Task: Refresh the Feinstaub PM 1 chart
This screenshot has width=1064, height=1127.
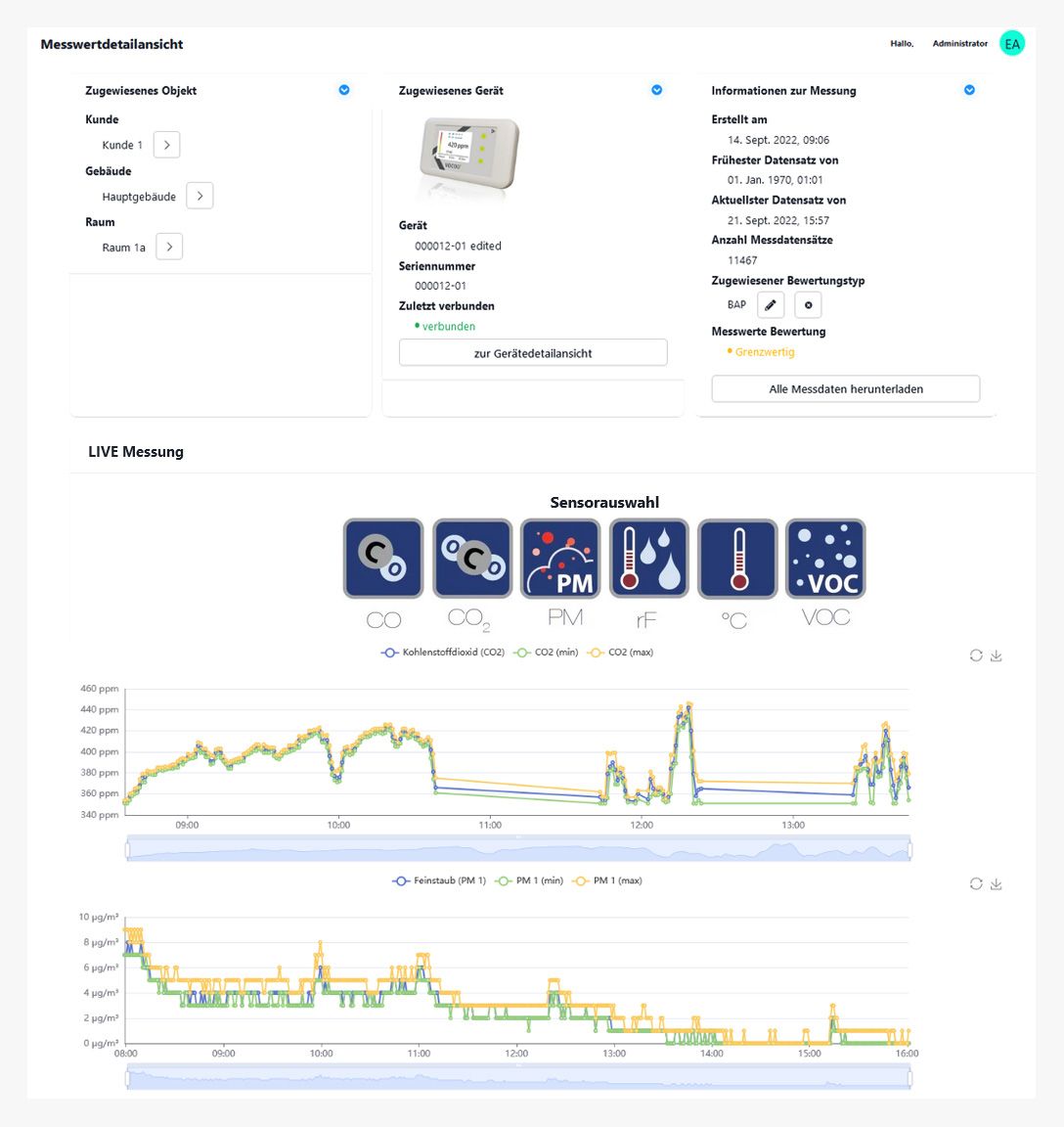Action: coord(976,883)
